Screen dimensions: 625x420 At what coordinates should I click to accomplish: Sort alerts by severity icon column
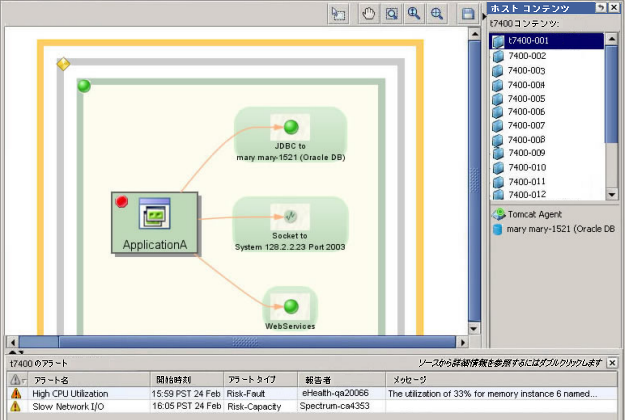click(x=18, y=379)
